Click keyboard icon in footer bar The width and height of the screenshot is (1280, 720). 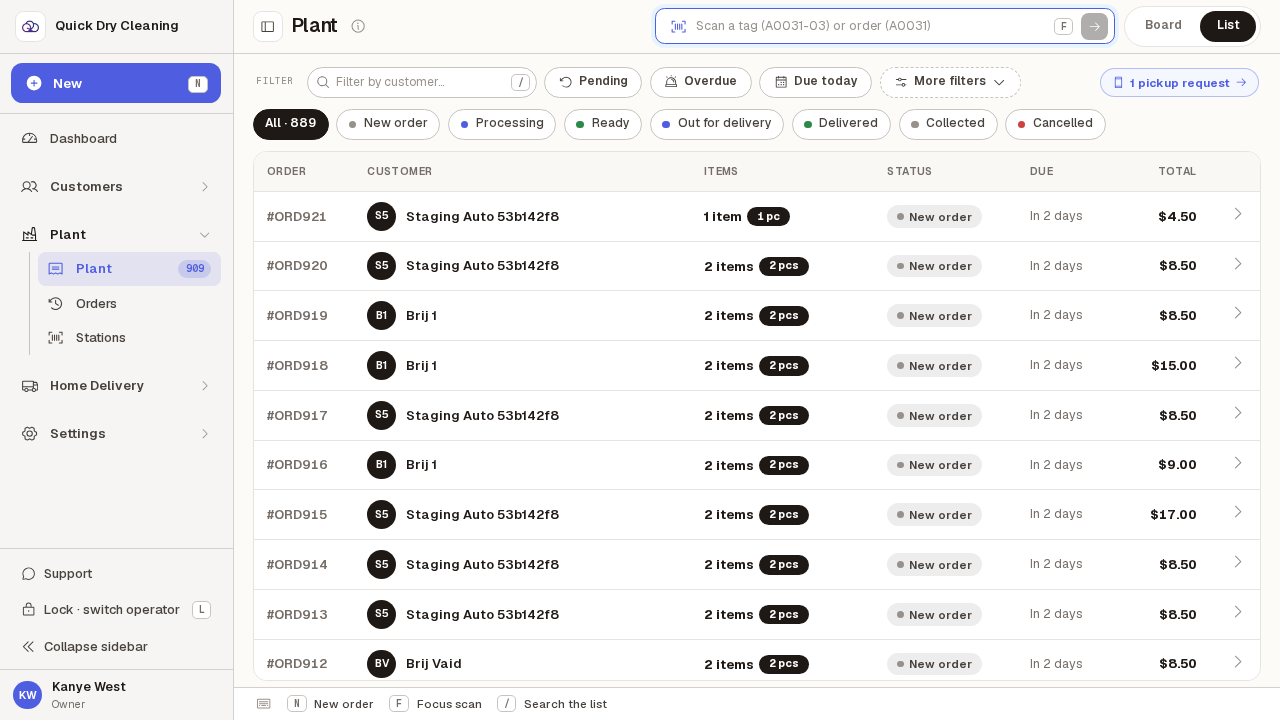(x=264, y=704)
